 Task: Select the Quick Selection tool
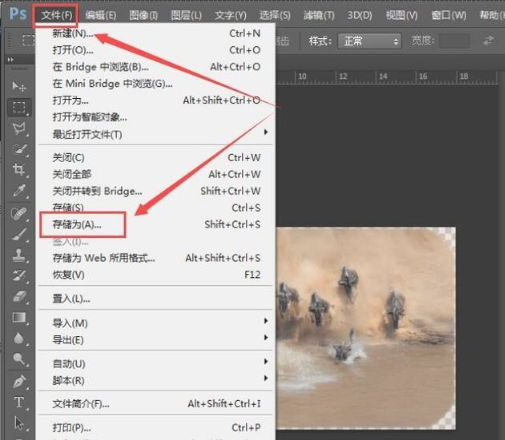click(x=19, y=149)
